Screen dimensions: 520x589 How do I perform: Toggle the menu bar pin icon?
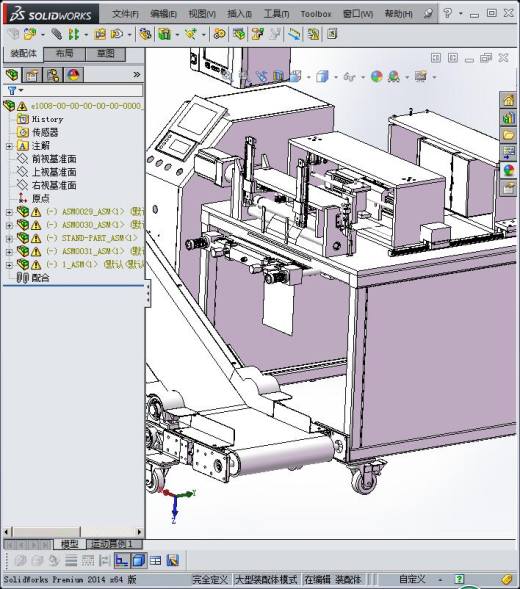point(428,14)
